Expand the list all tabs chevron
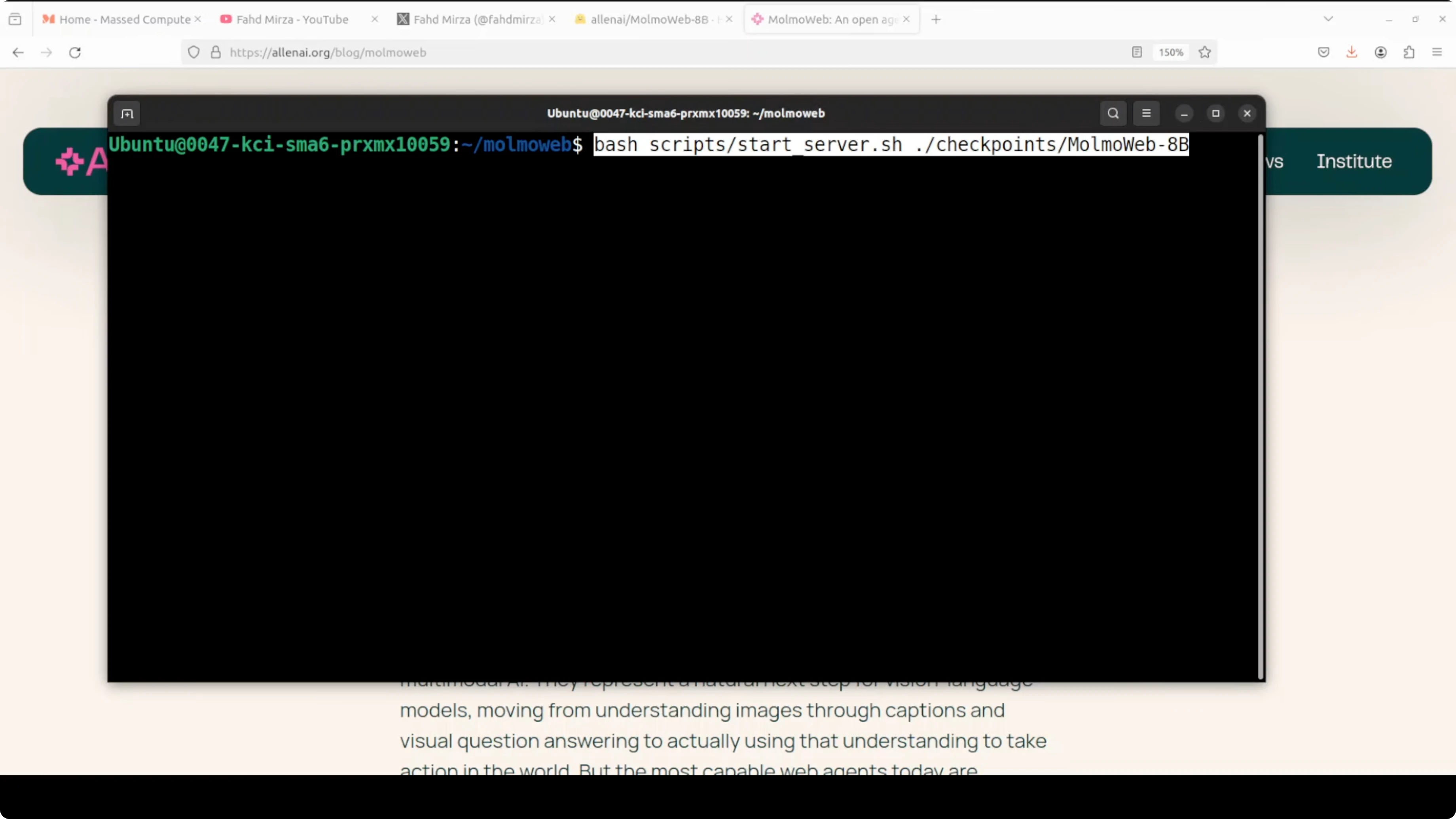This screenshot has width=1456, height=819. [x=1328, y=19]
